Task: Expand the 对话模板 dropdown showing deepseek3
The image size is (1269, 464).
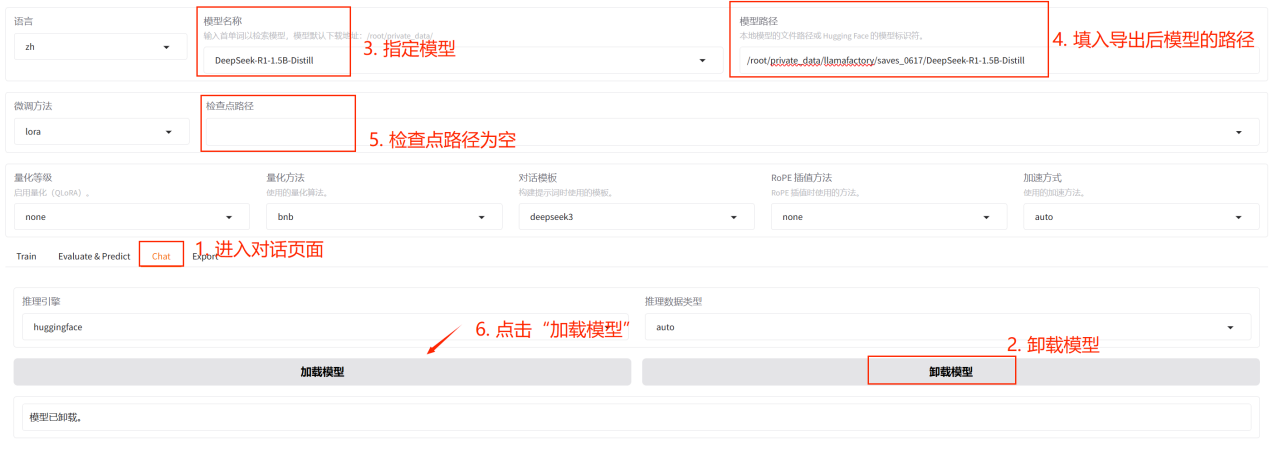Action: (636, 217)
